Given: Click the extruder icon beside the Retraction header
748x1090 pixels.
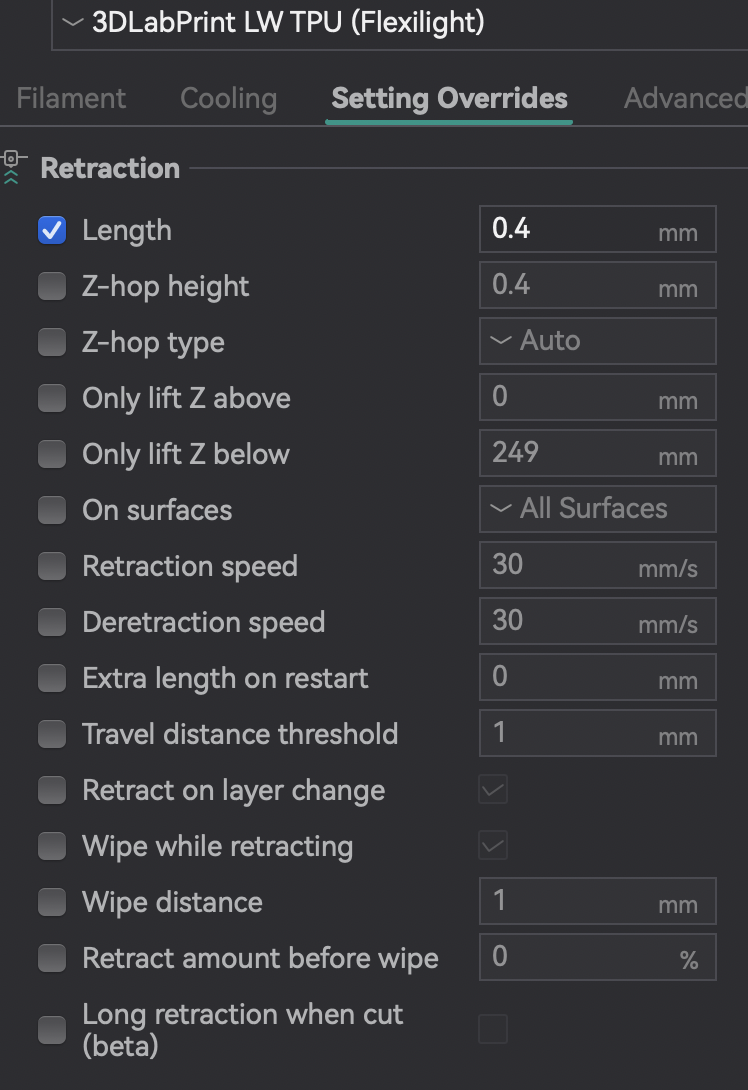Looking at the screenshot, I should (x=12, y=158).
